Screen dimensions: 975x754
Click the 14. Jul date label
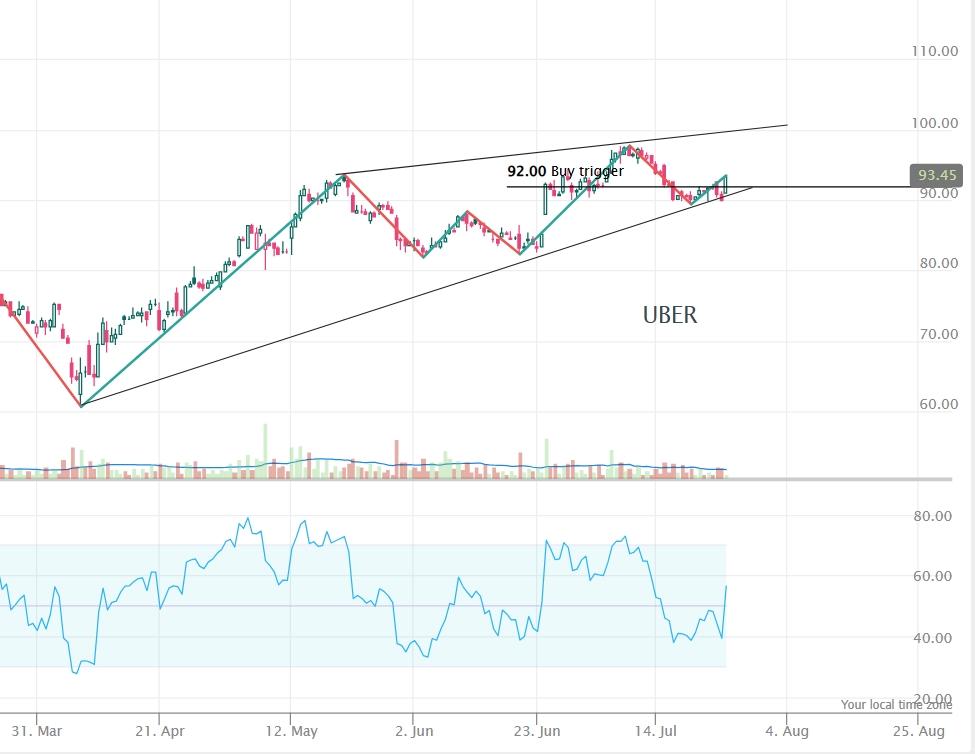coord(655,731)
